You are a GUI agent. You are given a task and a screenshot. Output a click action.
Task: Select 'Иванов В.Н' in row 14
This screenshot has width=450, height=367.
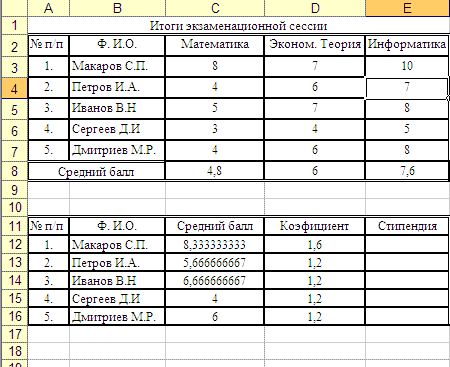117,281
